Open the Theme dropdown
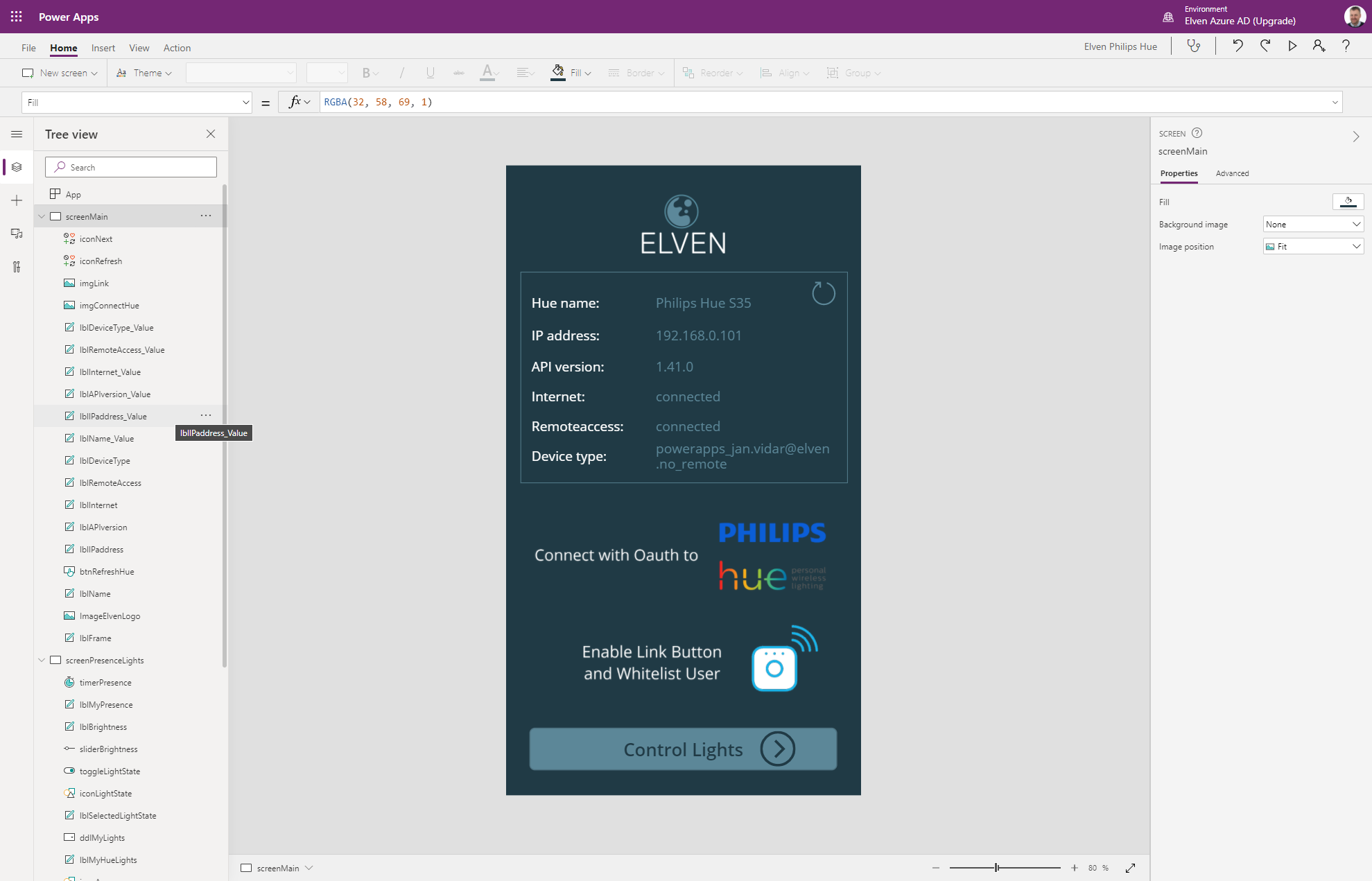This screenshot has height=881, width=1372. (144, 73)
